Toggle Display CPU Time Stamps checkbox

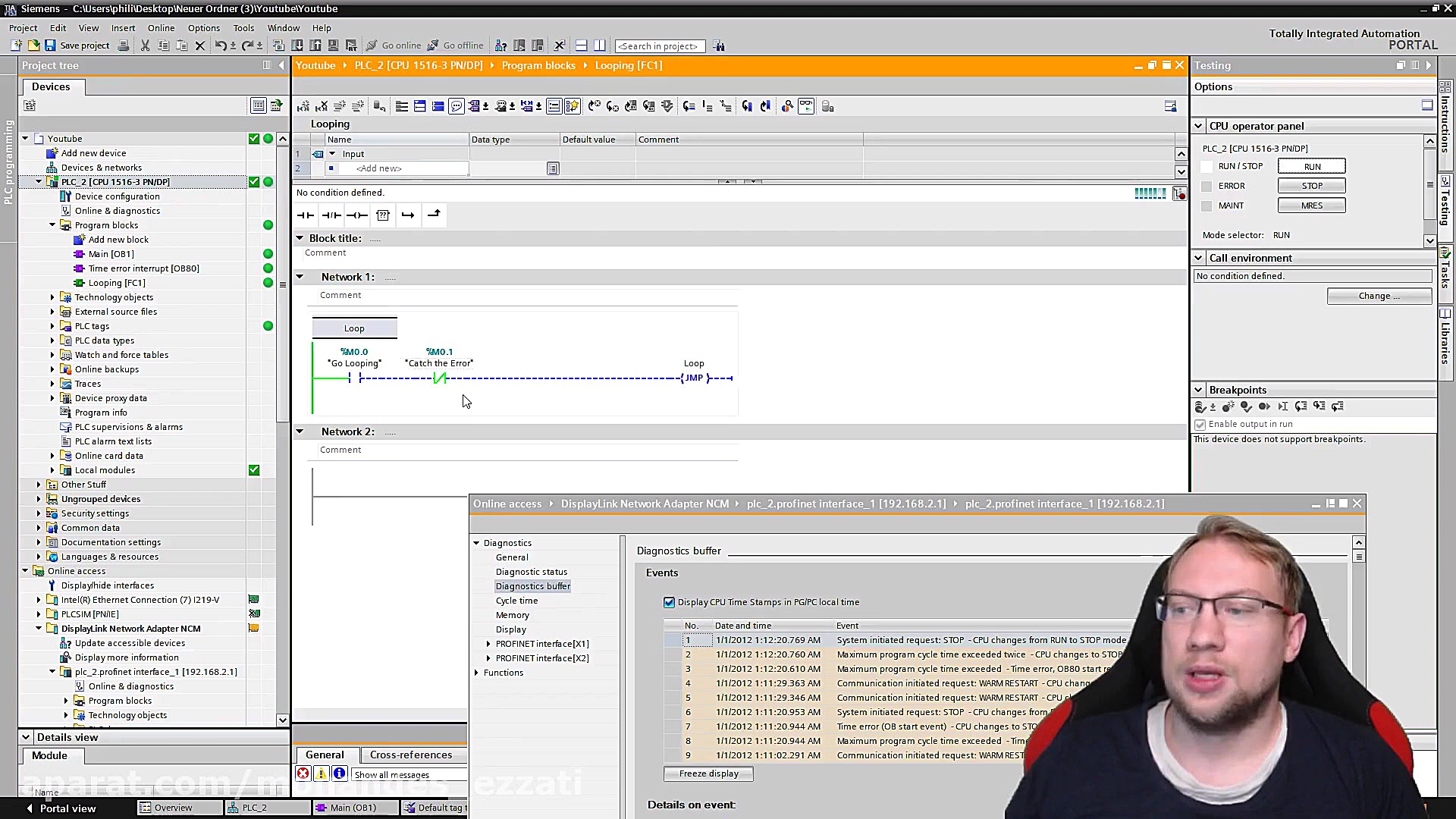click(x=669, y=602)
